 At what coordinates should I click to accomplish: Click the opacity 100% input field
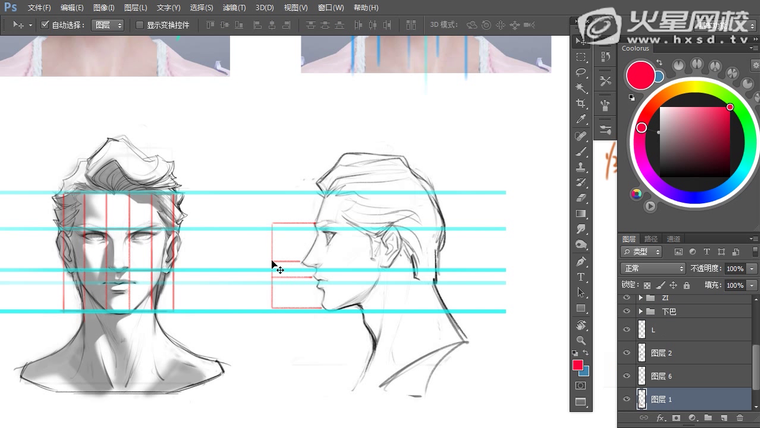click(735, 269)
